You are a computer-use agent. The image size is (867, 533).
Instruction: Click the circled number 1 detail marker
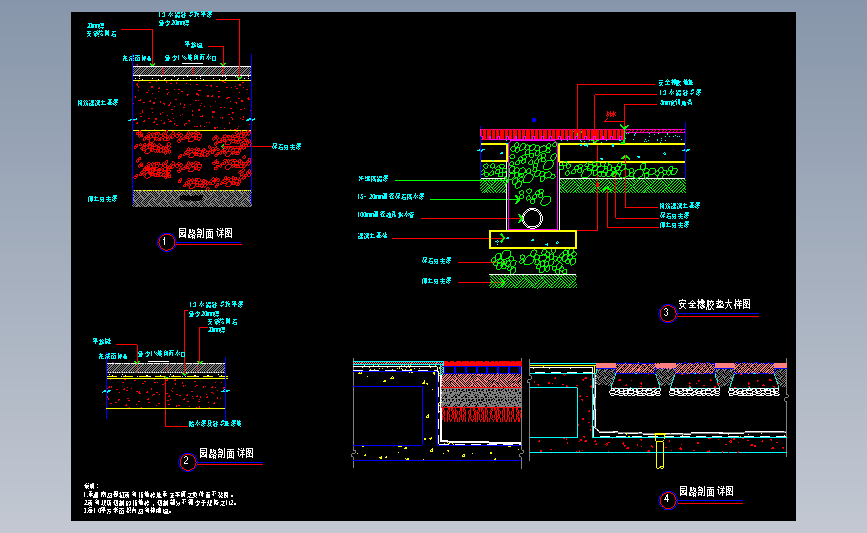tap(166, 242)
